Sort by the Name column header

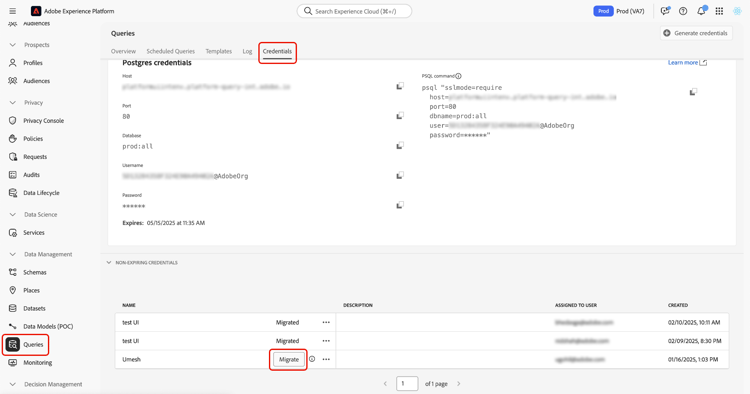(x=129, y=305)
